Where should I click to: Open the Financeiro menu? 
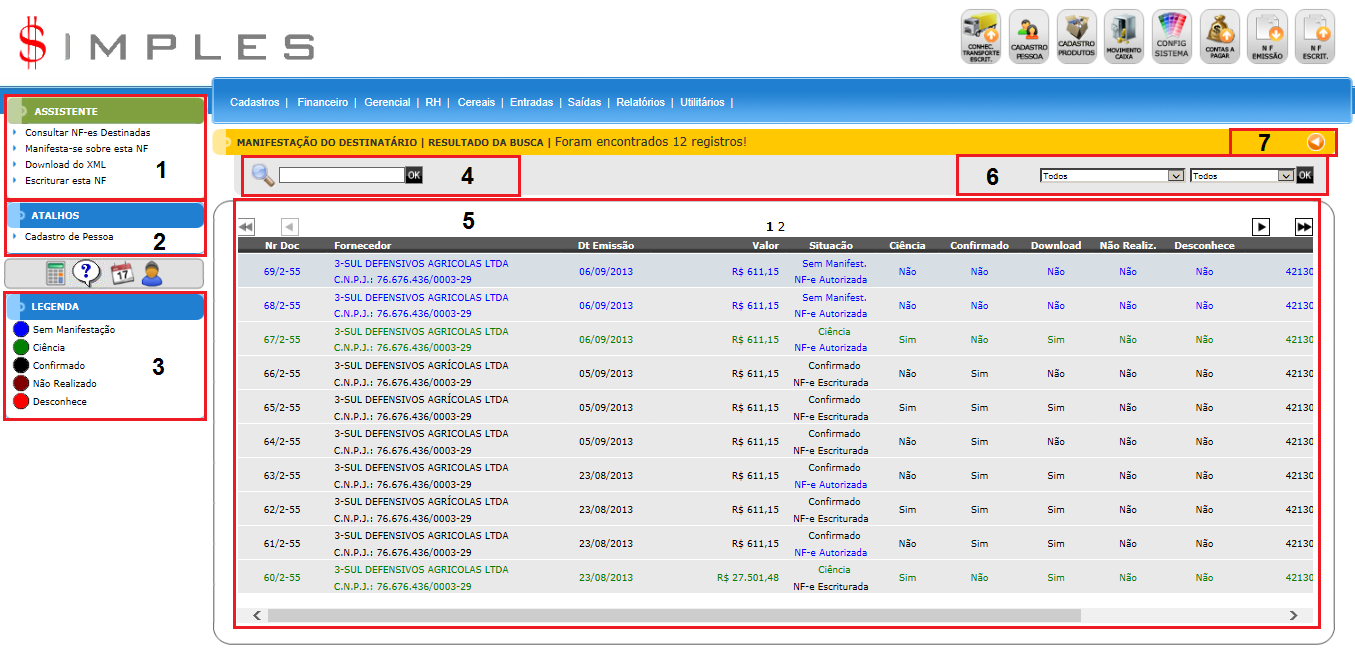322,102
